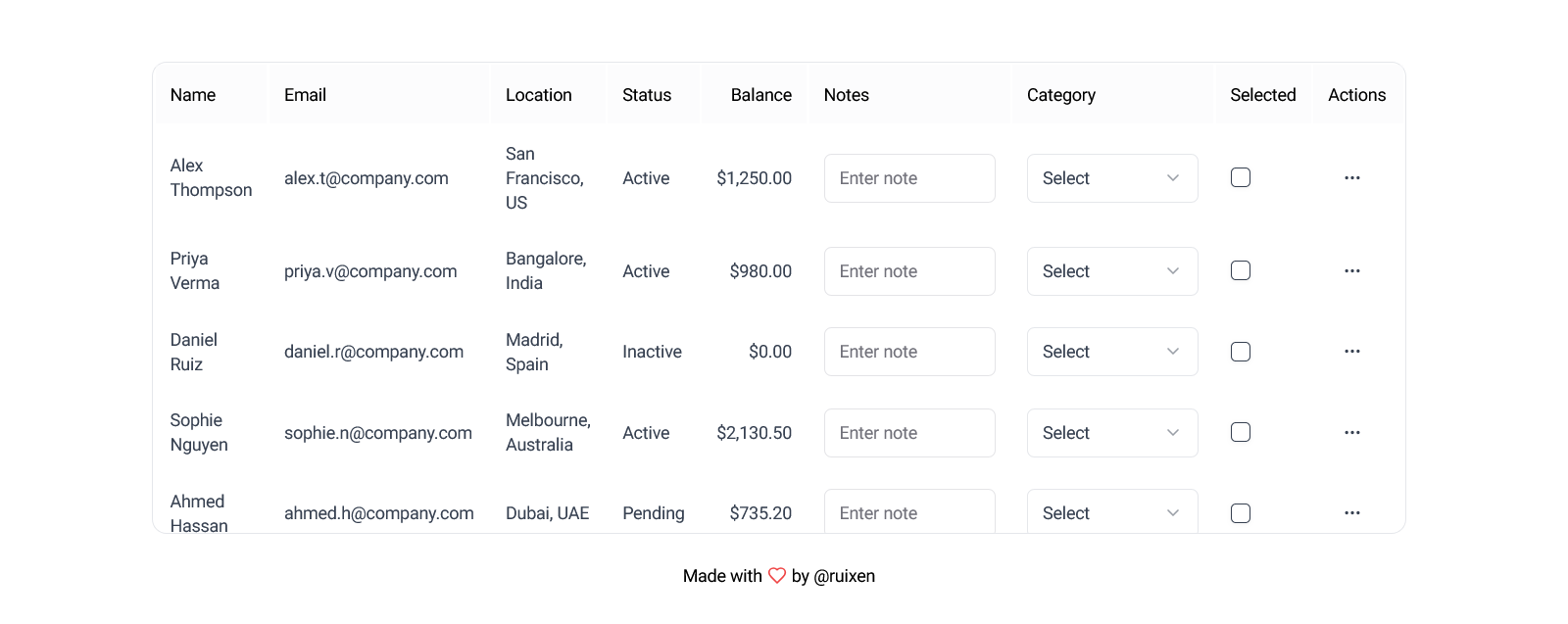Image resolution: width=1568 pixels, height=624 pixels.
Task: Expand Category dropdown in Sophie Nguyen row
Action: pos(1112,433)
